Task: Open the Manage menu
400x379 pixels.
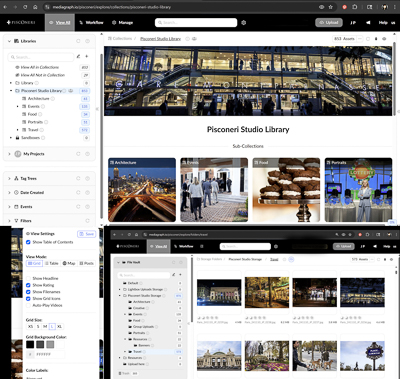Action: [122, 23]
